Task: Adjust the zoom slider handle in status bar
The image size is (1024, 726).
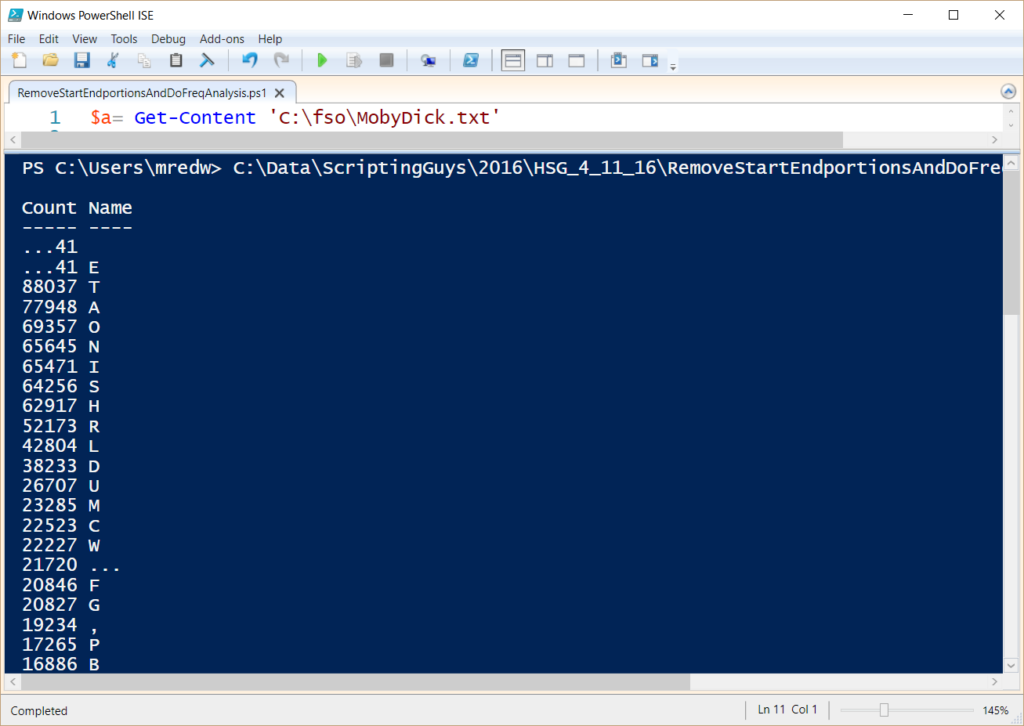Action: tap(884, 710)
